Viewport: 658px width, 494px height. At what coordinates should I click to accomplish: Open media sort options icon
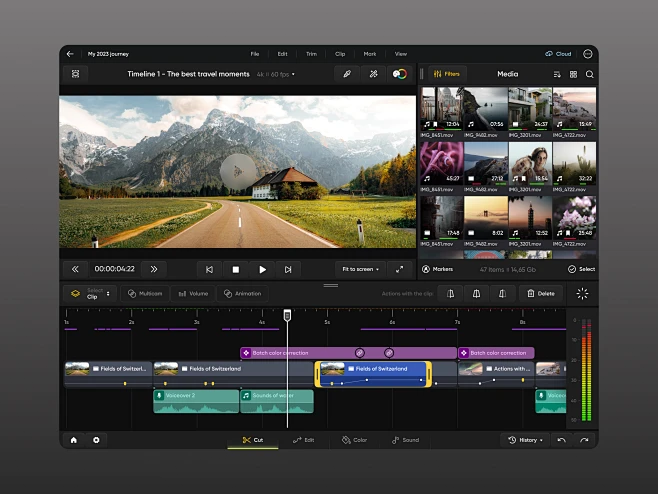click(557, 74)
